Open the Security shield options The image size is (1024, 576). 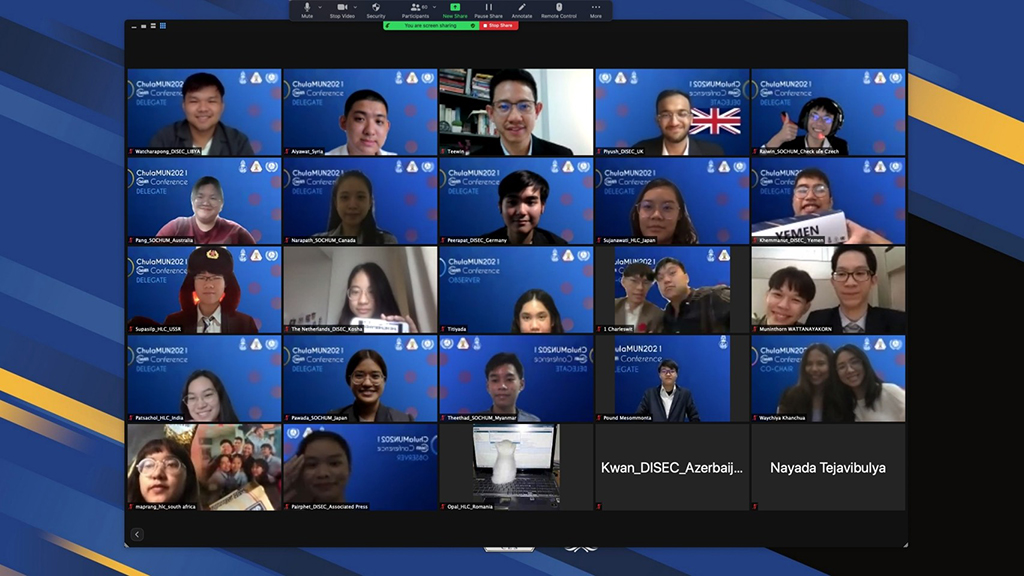pos(376,8)
